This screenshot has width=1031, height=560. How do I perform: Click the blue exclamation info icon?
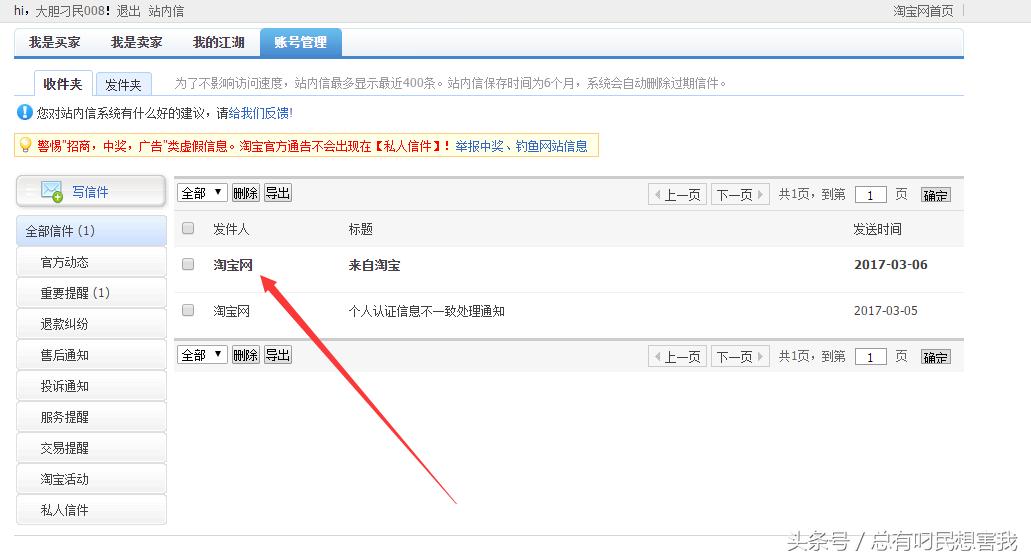[24, 112]
